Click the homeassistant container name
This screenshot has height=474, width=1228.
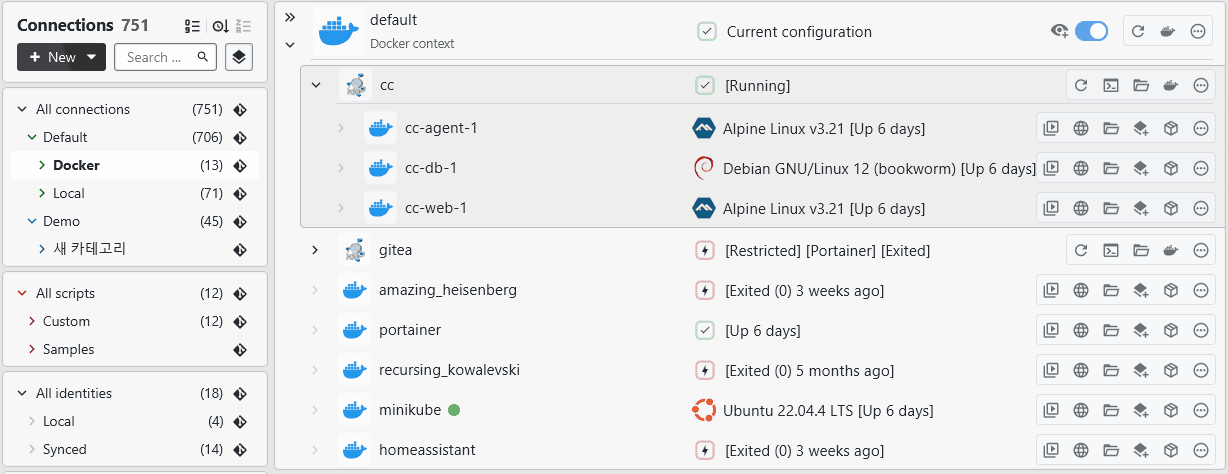coord(427,450)
